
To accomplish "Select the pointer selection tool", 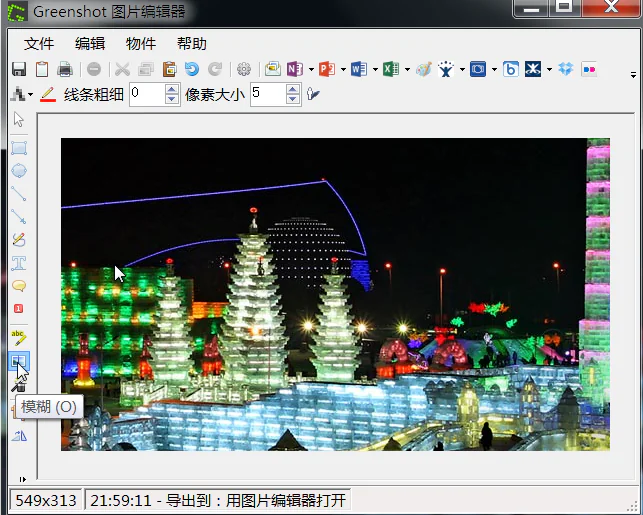I will (x=18, y=119).
